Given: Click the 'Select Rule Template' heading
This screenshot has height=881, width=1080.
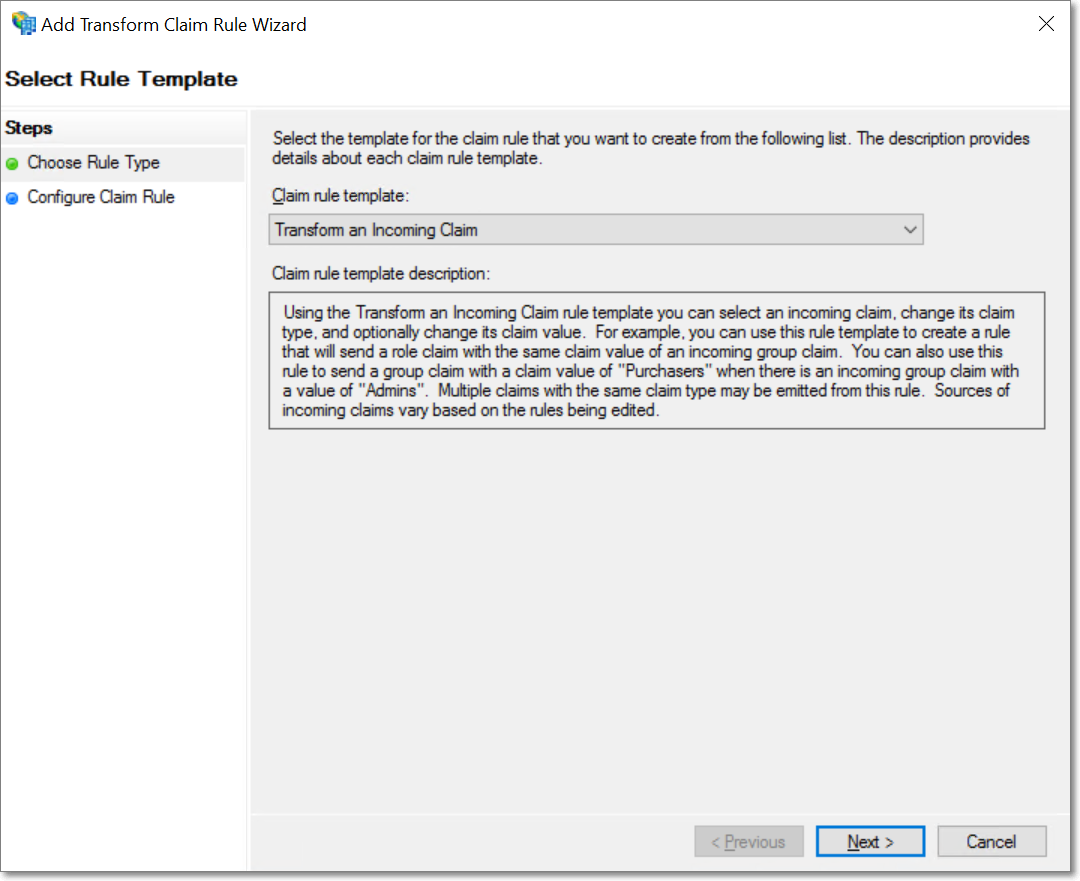Looking at the screenshot, I should (121, 79).
